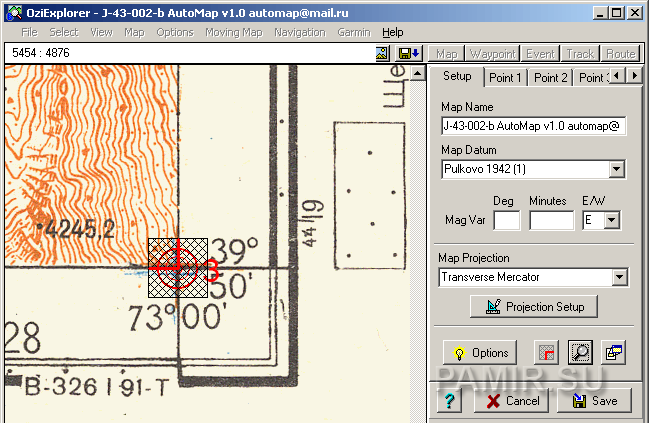Open the Options menu in menu bar
Viewport: 649px width, 423px height.
tap(175, 32)
